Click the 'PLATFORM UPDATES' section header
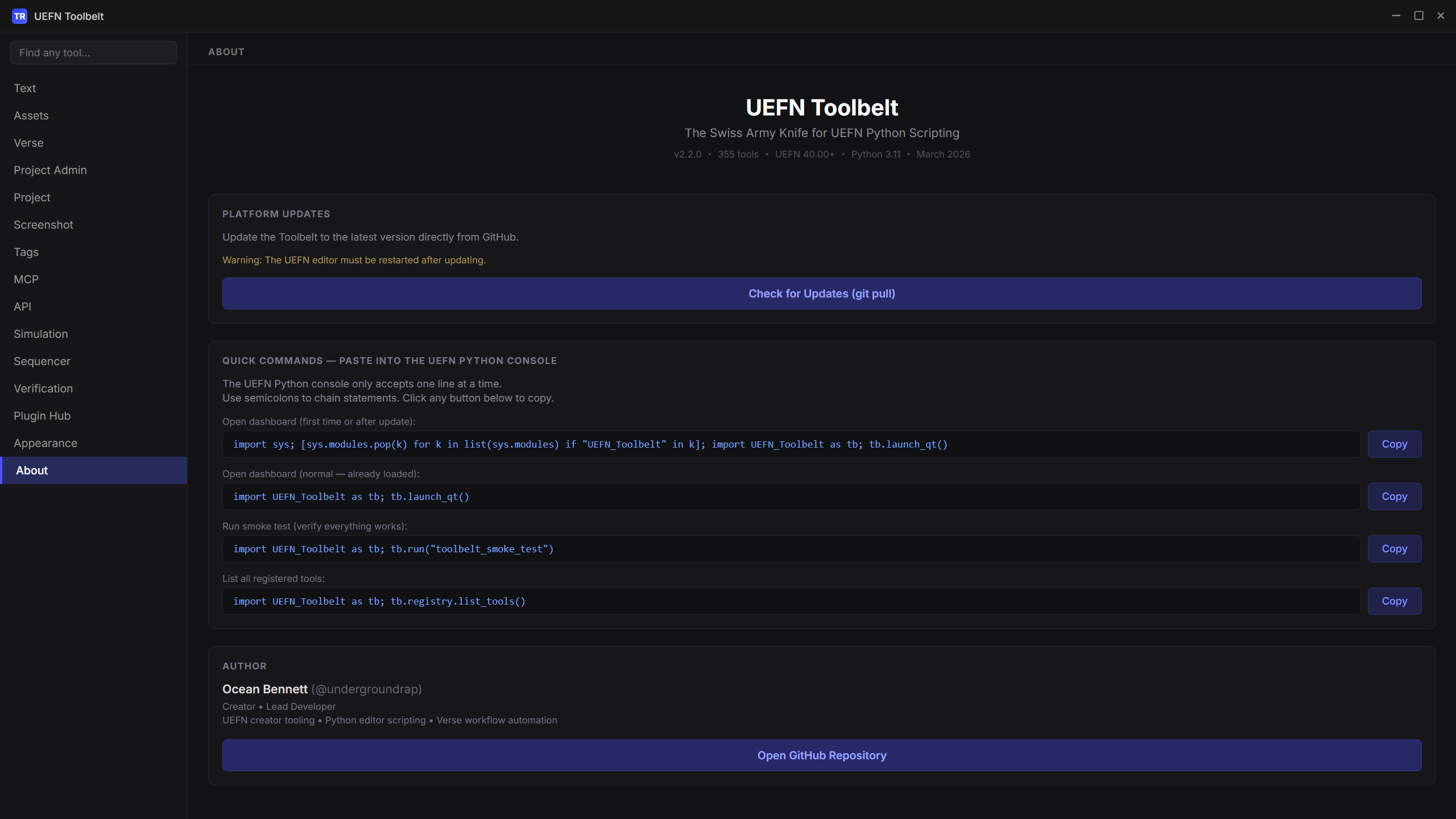This screenshot has height=819, width=1456. coord(276,214)
